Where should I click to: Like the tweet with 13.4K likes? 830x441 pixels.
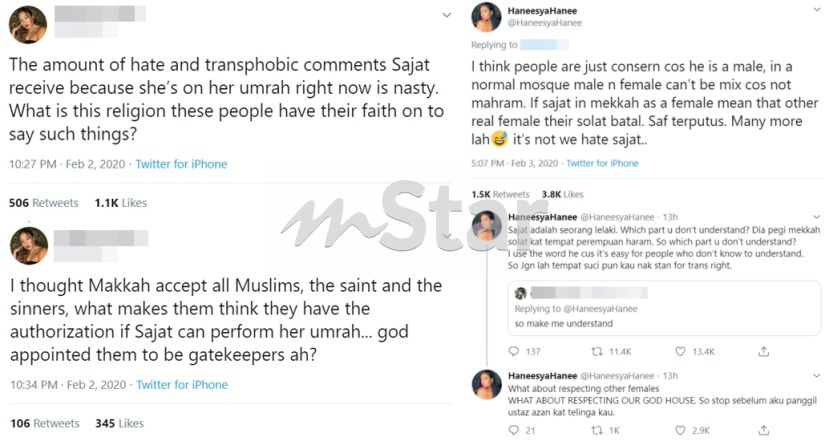point(680,351)
